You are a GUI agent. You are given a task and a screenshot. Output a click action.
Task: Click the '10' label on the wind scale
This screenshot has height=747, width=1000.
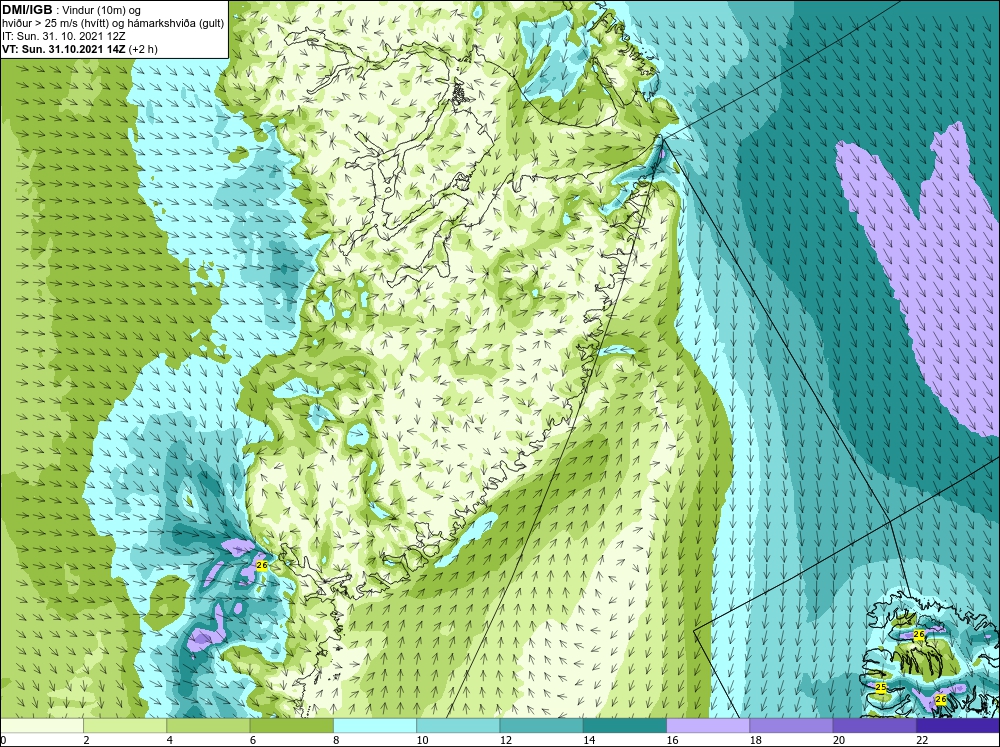[x=422, y=740]
